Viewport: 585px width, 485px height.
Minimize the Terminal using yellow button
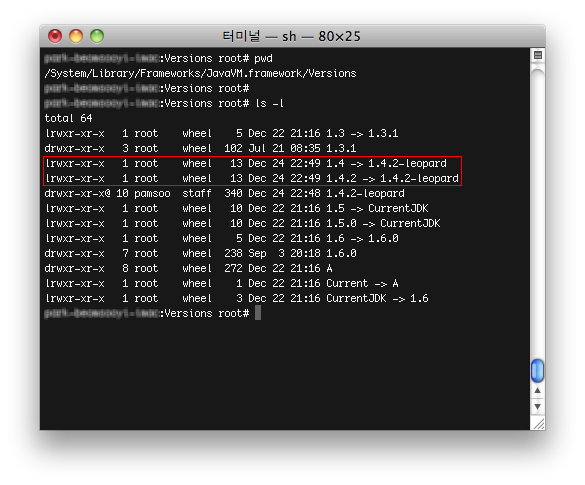(76, 36)
